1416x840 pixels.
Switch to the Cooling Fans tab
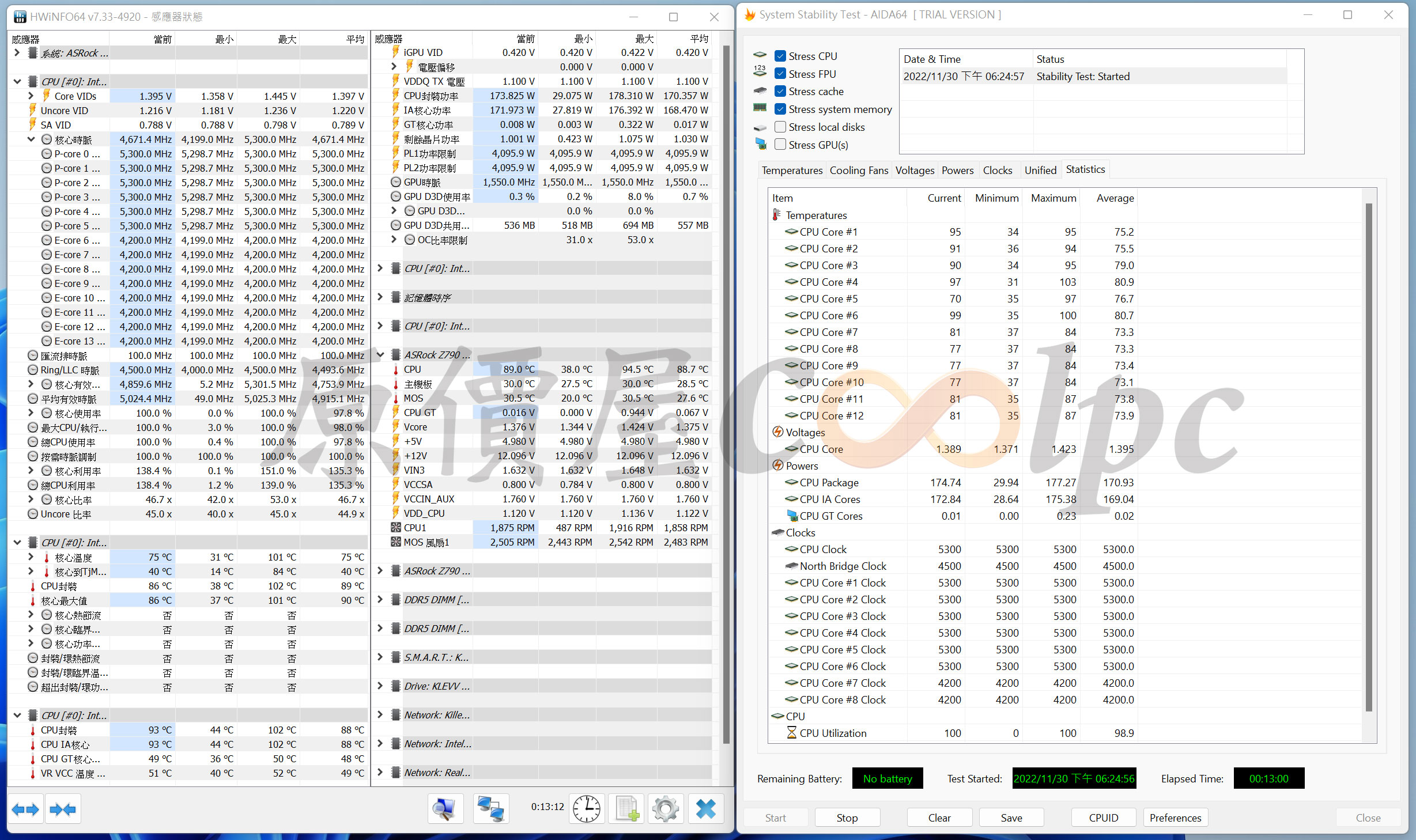[x=859, y=170]
